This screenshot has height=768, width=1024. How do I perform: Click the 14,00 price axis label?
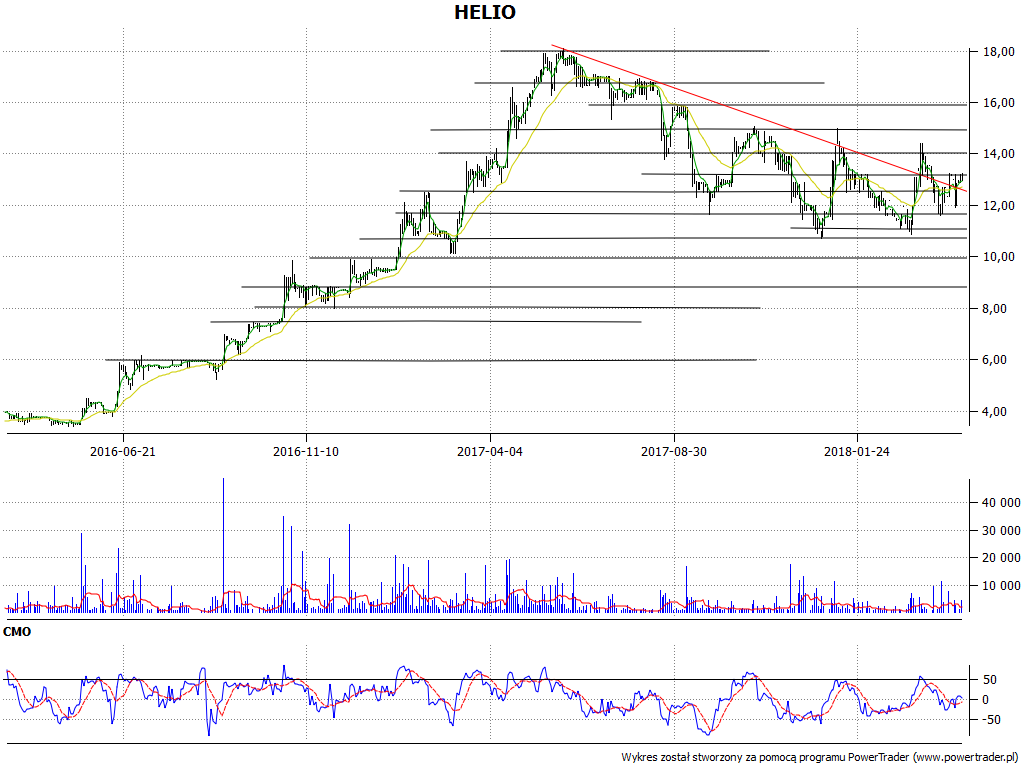click(999, 154)
